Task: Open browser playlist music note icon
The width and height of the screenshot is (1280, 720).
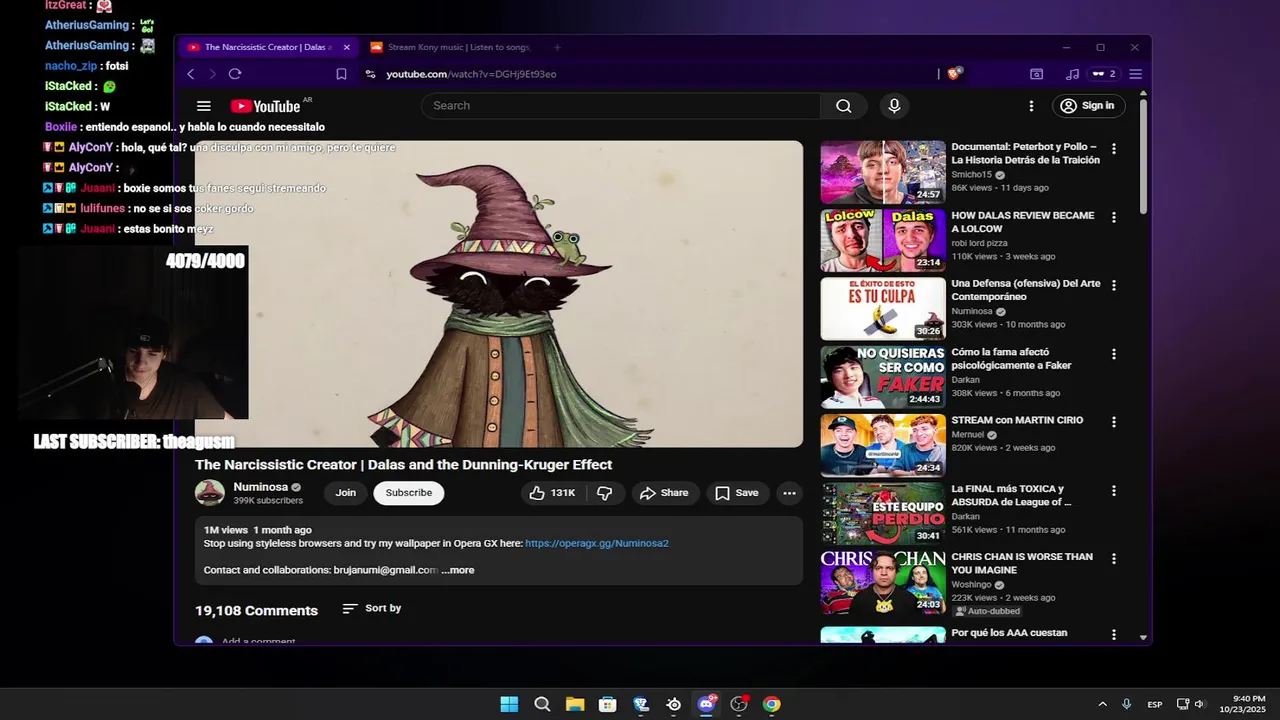Action: (1072, 74)
